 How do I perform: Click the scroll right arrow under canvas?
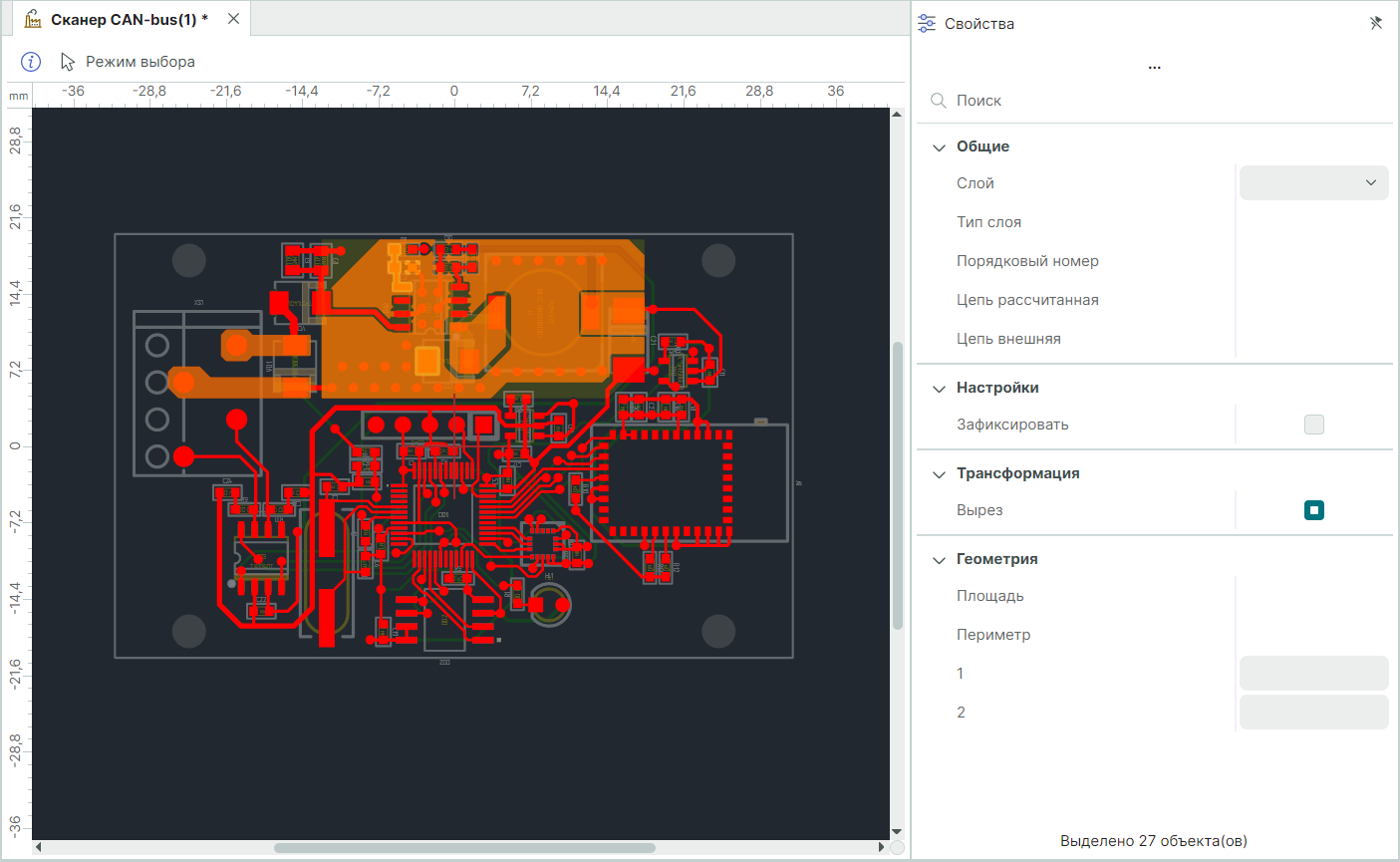pos(881,848)
